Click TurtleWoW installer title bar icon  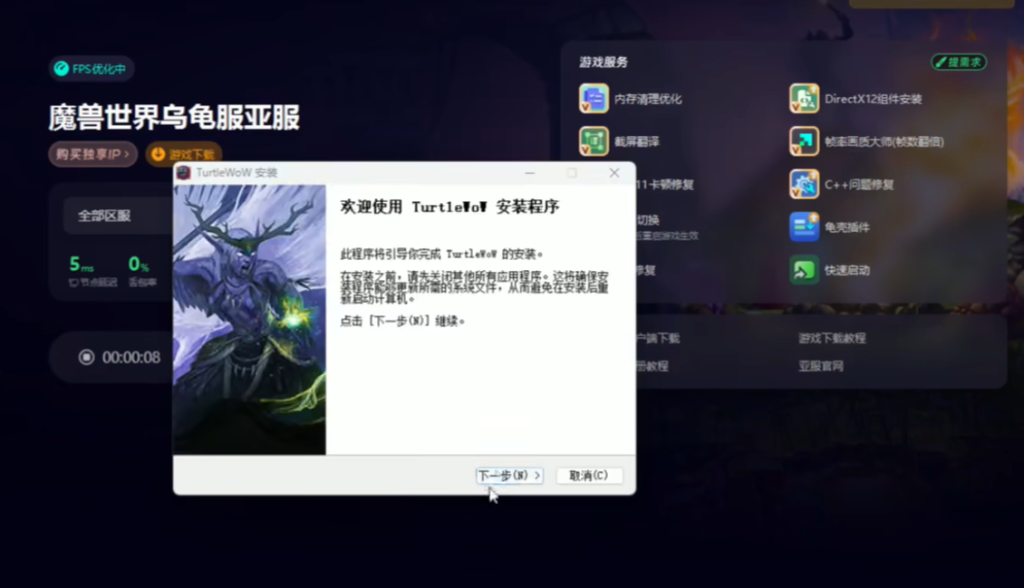coord(184,172)
